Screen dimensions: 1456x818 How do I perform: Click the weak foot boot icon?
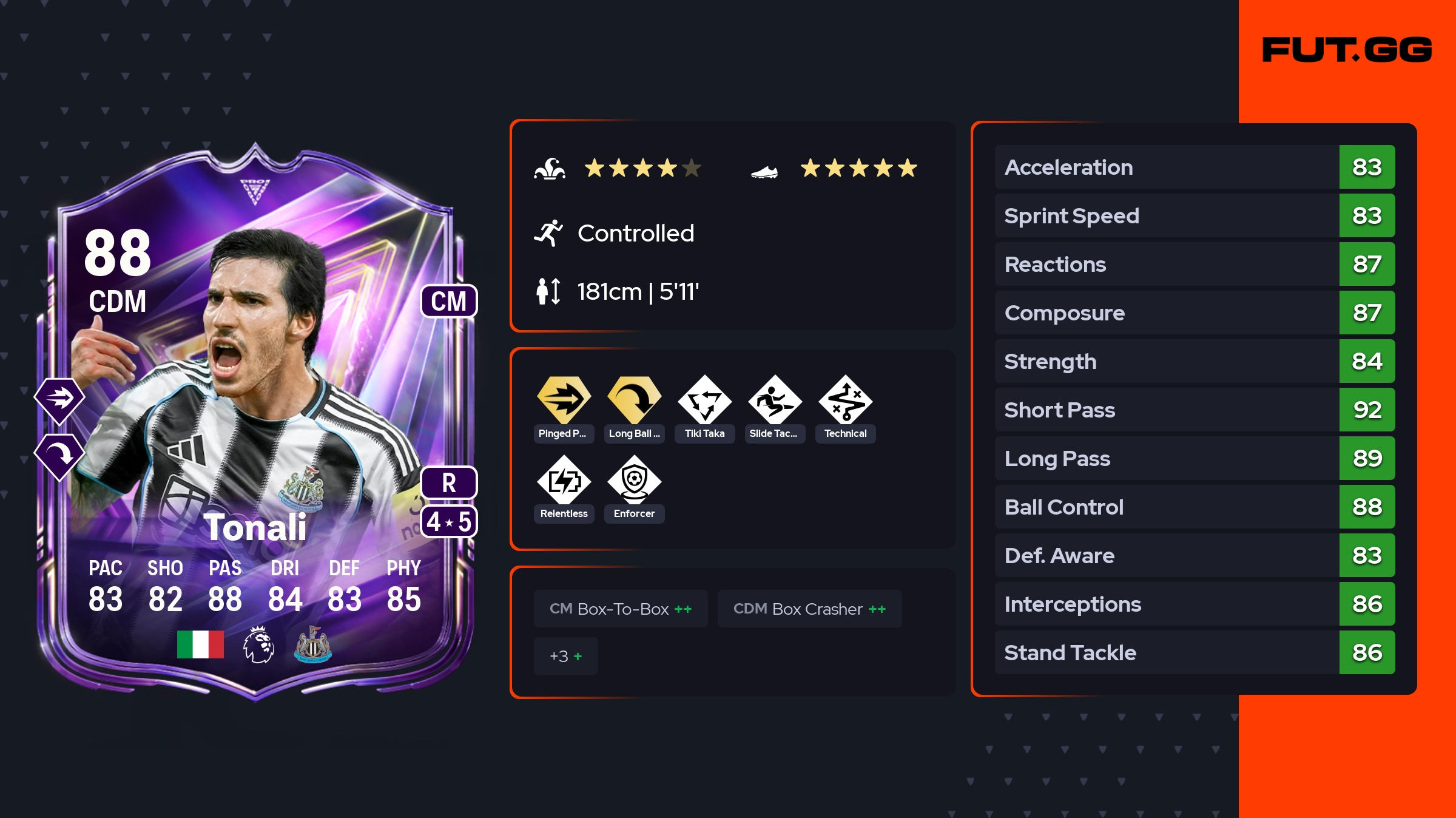(x=764, y=172)
